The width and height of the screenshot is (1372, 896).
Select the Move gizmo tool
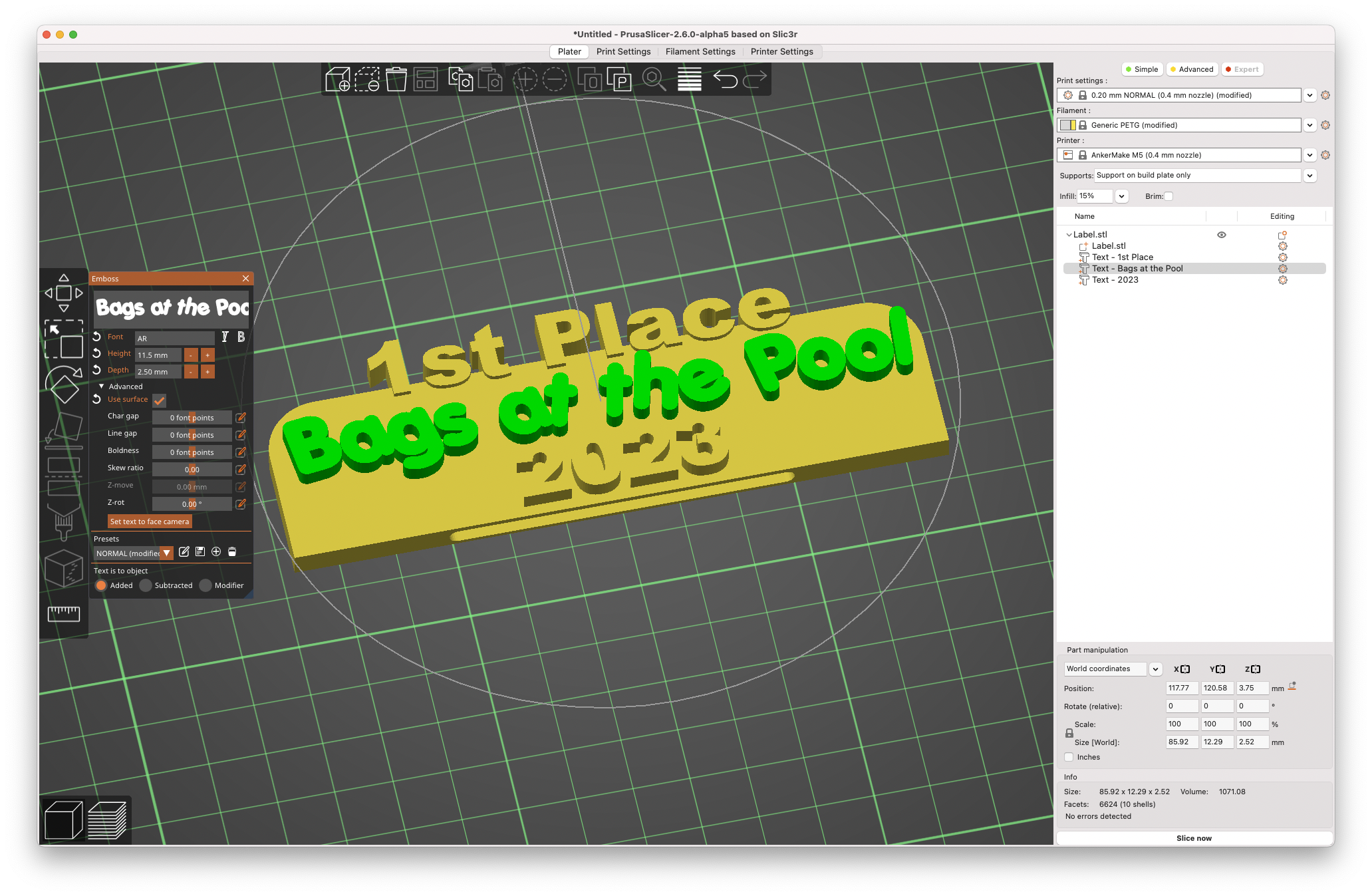[64, 293]
